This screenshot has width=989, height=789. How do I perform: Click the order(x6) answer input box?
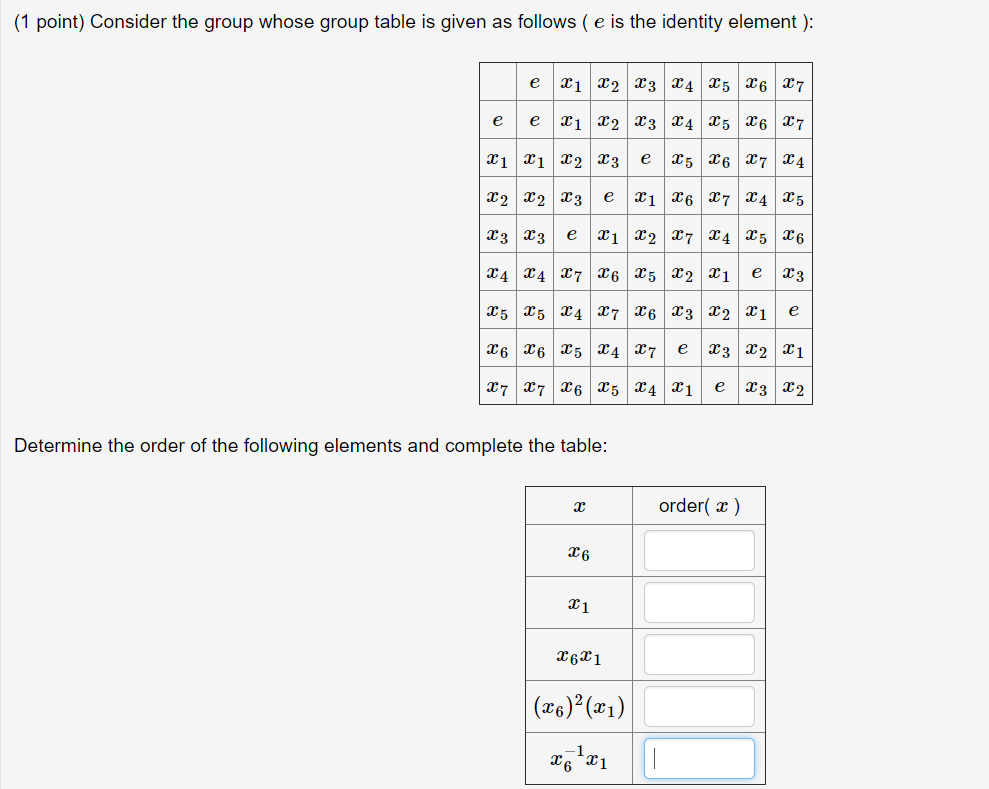[699, 550]
